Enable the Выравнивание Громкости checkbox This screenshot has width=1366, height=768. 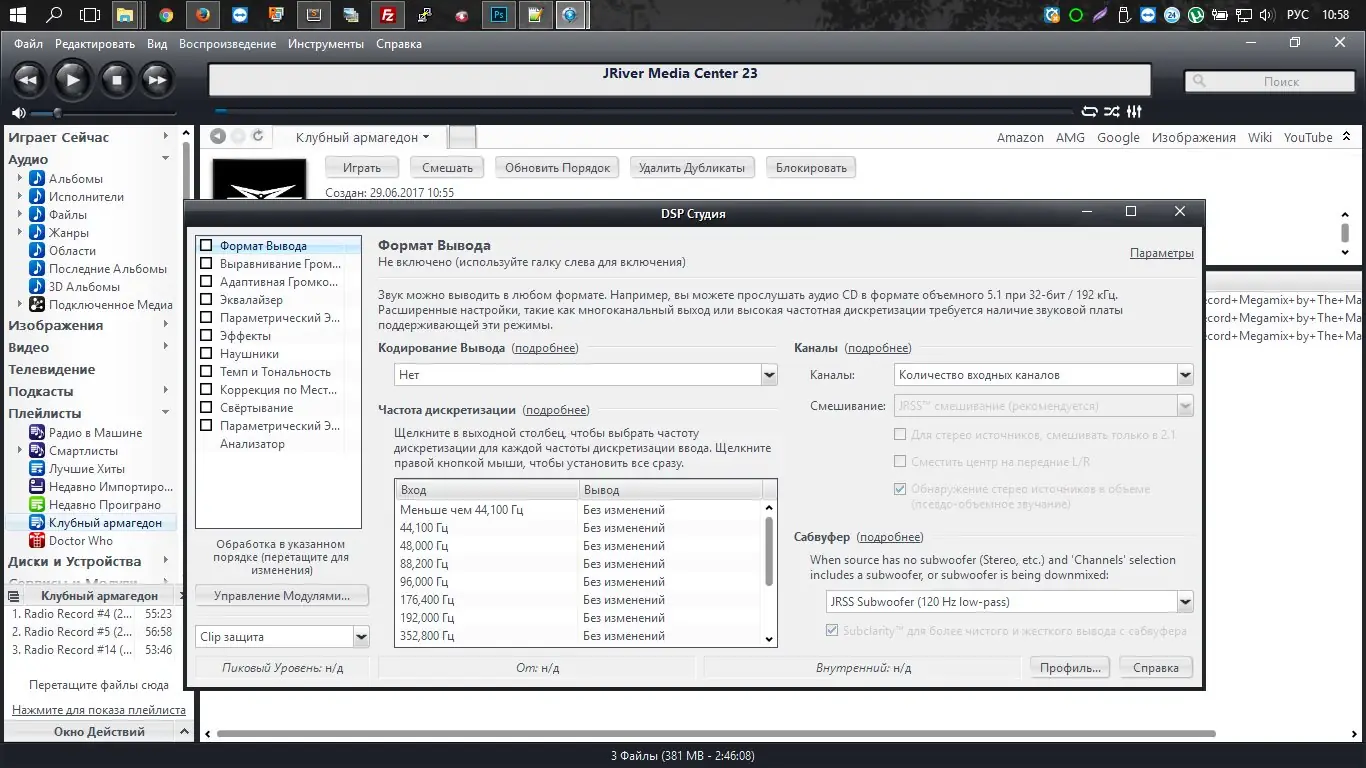click(206, 263)
